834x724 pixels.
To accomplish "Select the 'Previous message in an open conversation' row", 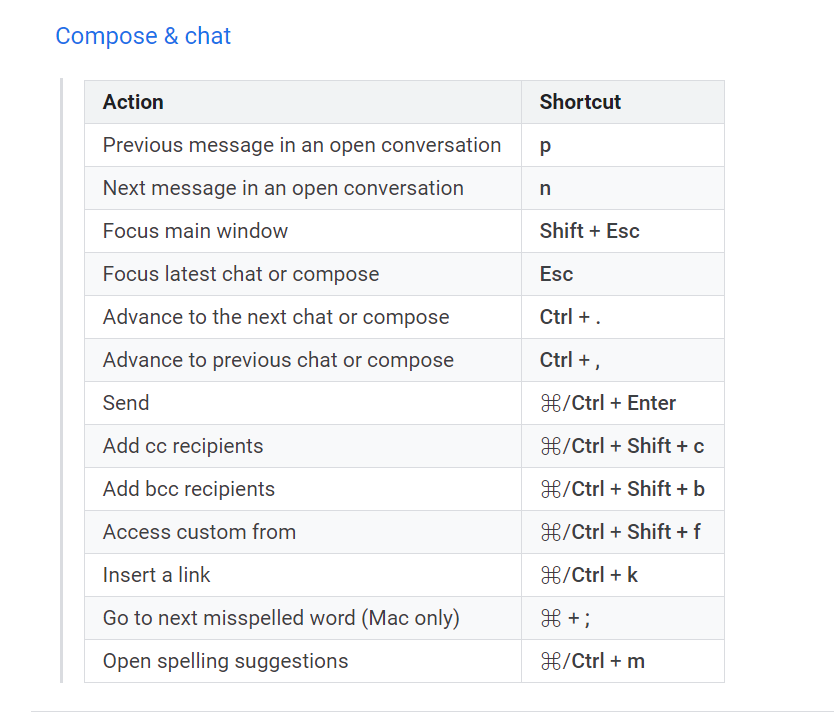I will (x=301, y=145).
